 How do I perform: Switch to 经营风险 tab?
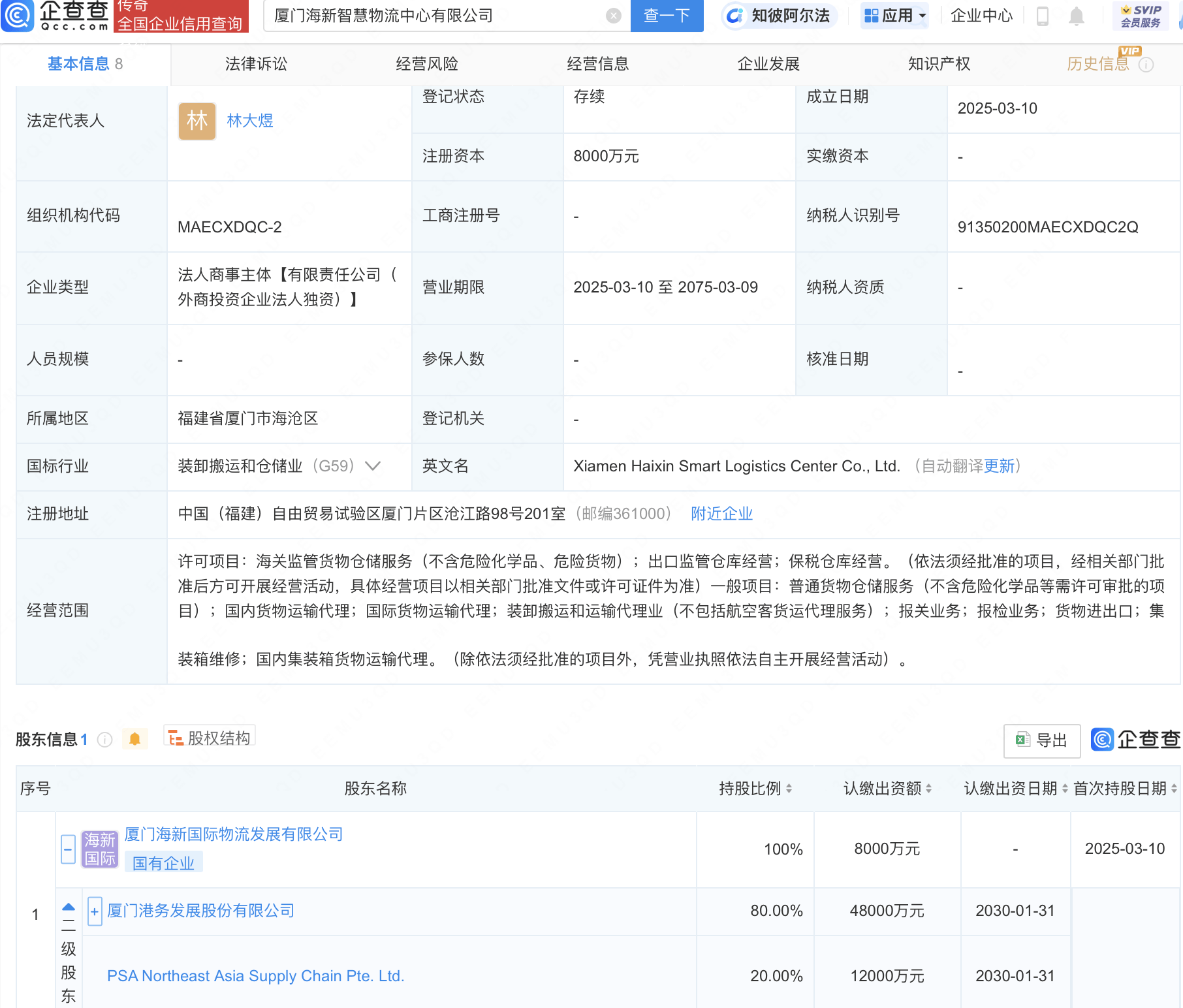coord(427,64)
